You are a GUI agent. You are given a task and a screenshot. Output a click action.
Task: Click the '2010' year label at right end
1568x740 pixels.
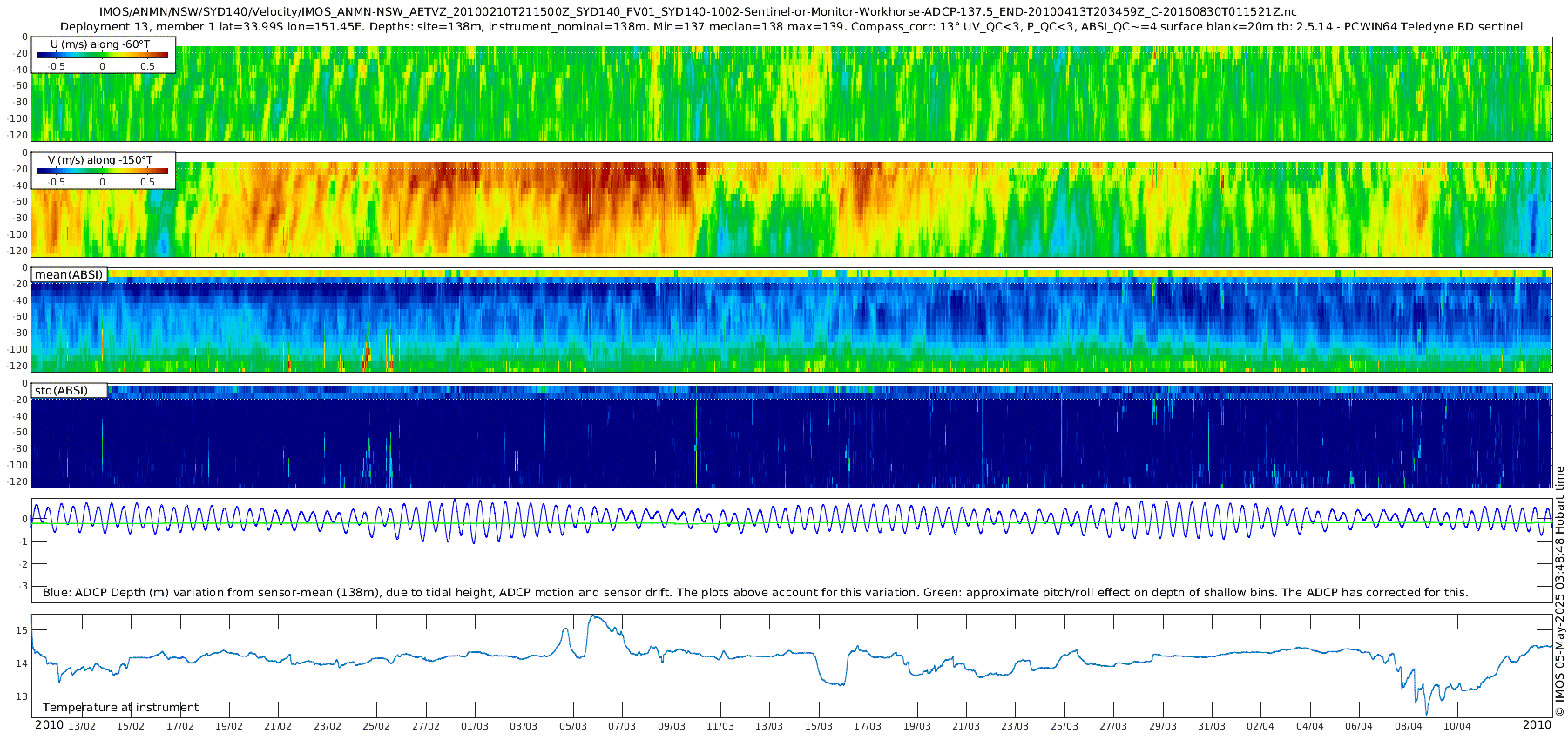tap(1537, 725)
